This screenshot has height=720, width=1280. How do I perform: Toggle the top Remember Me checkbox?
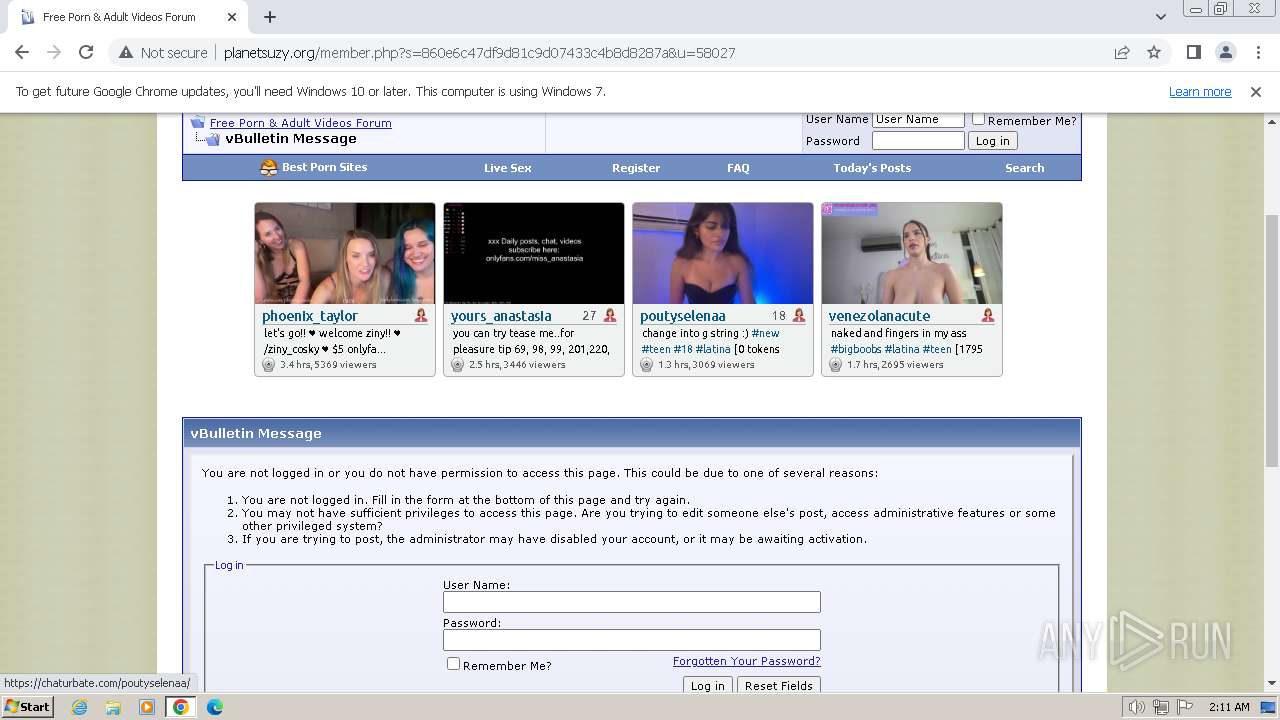click(978, 119)
